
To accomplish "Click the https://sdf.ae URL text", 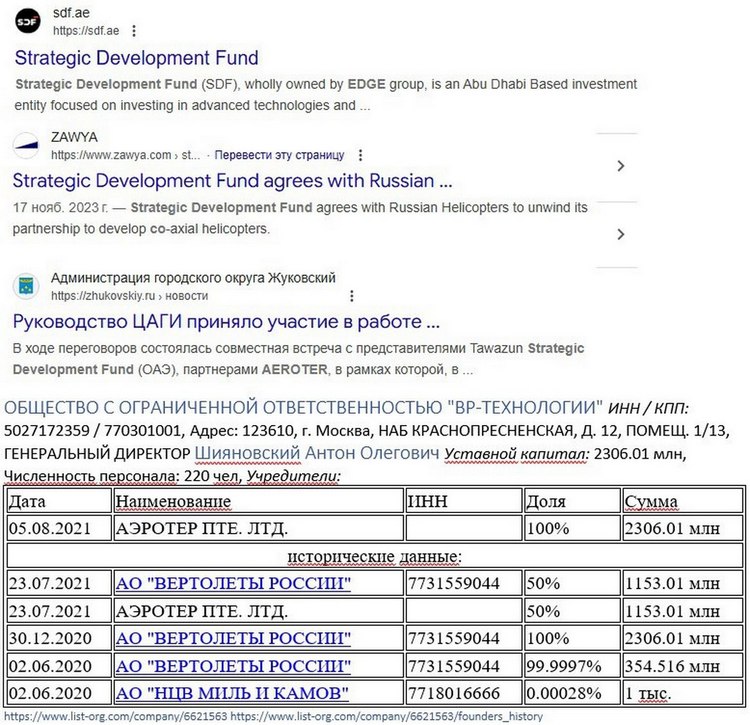I will (x=86, y=31).
